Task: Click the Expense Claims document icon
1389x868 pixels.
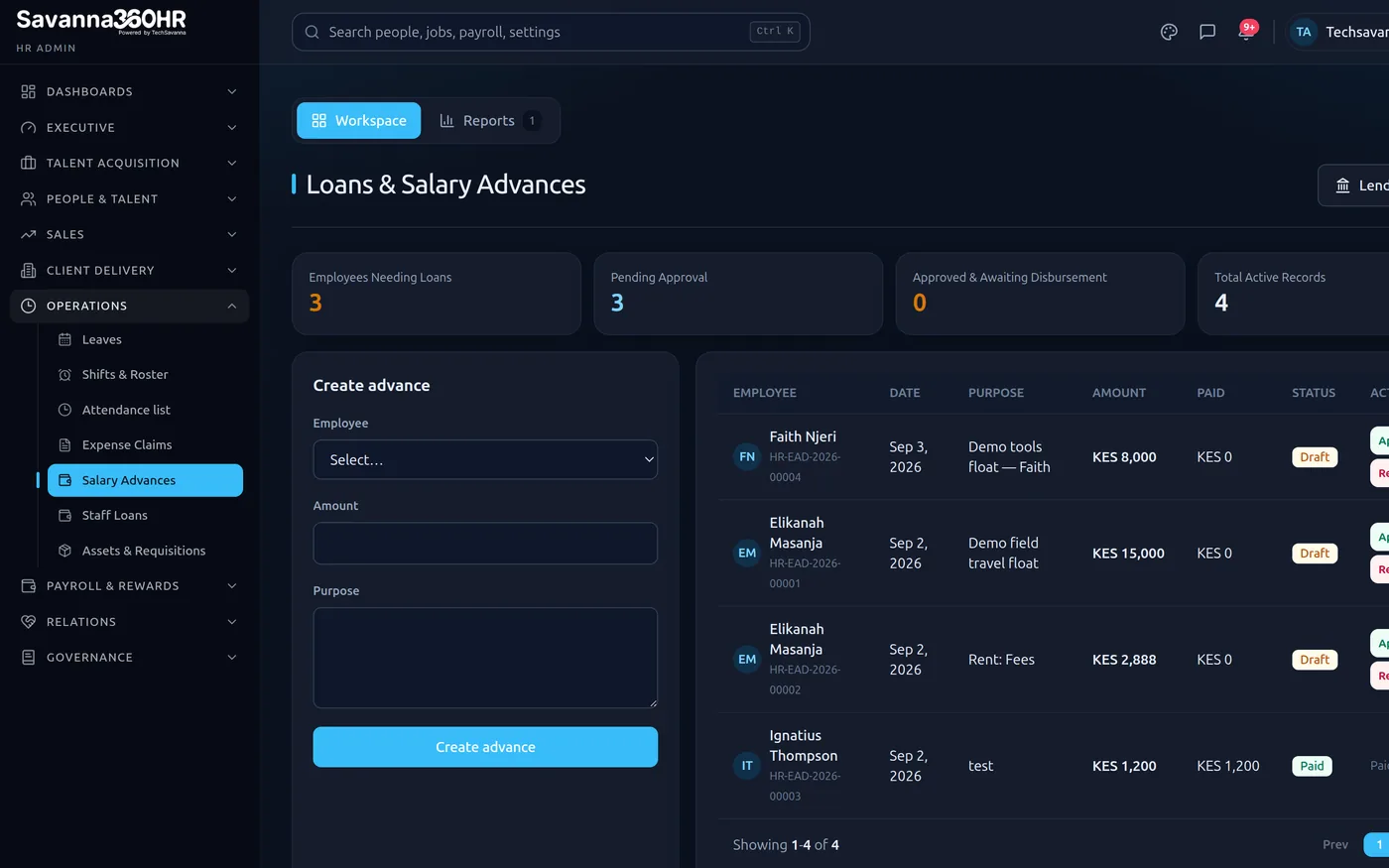Action: [64, 444]
